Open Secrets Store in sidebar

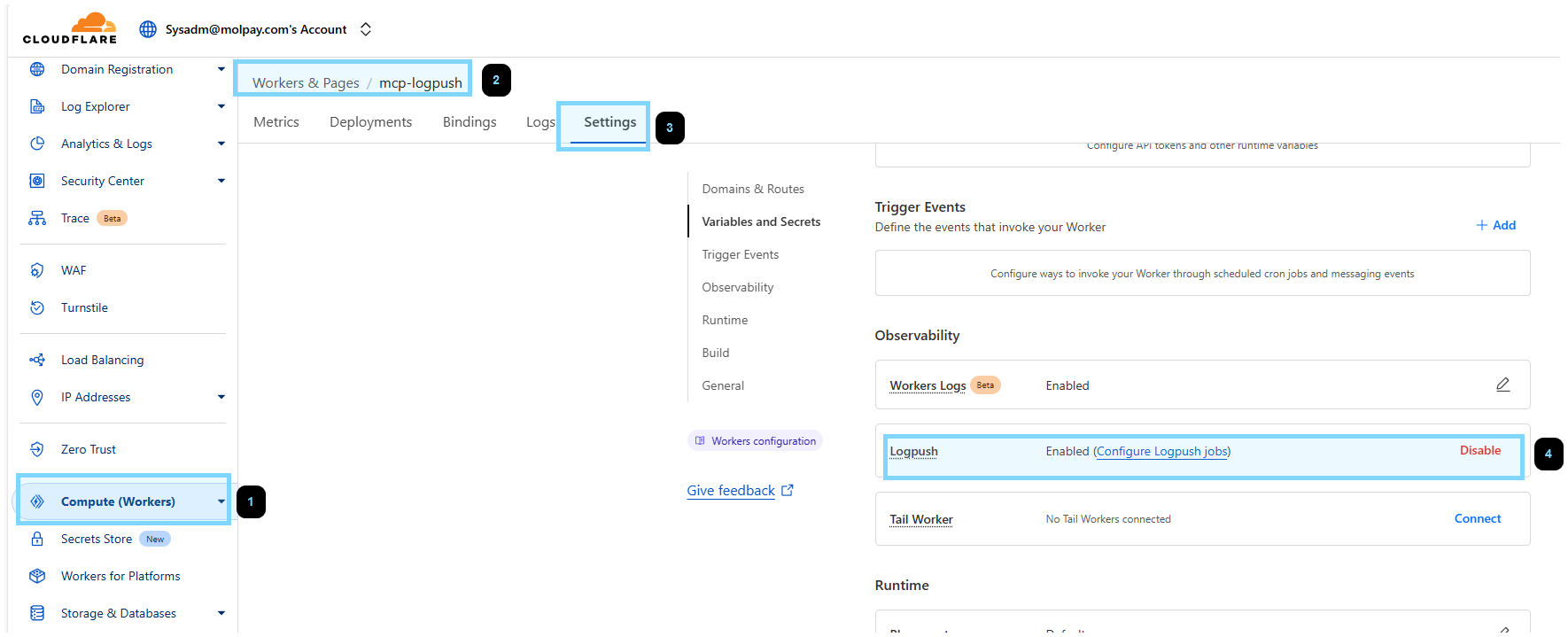[97, 539]
